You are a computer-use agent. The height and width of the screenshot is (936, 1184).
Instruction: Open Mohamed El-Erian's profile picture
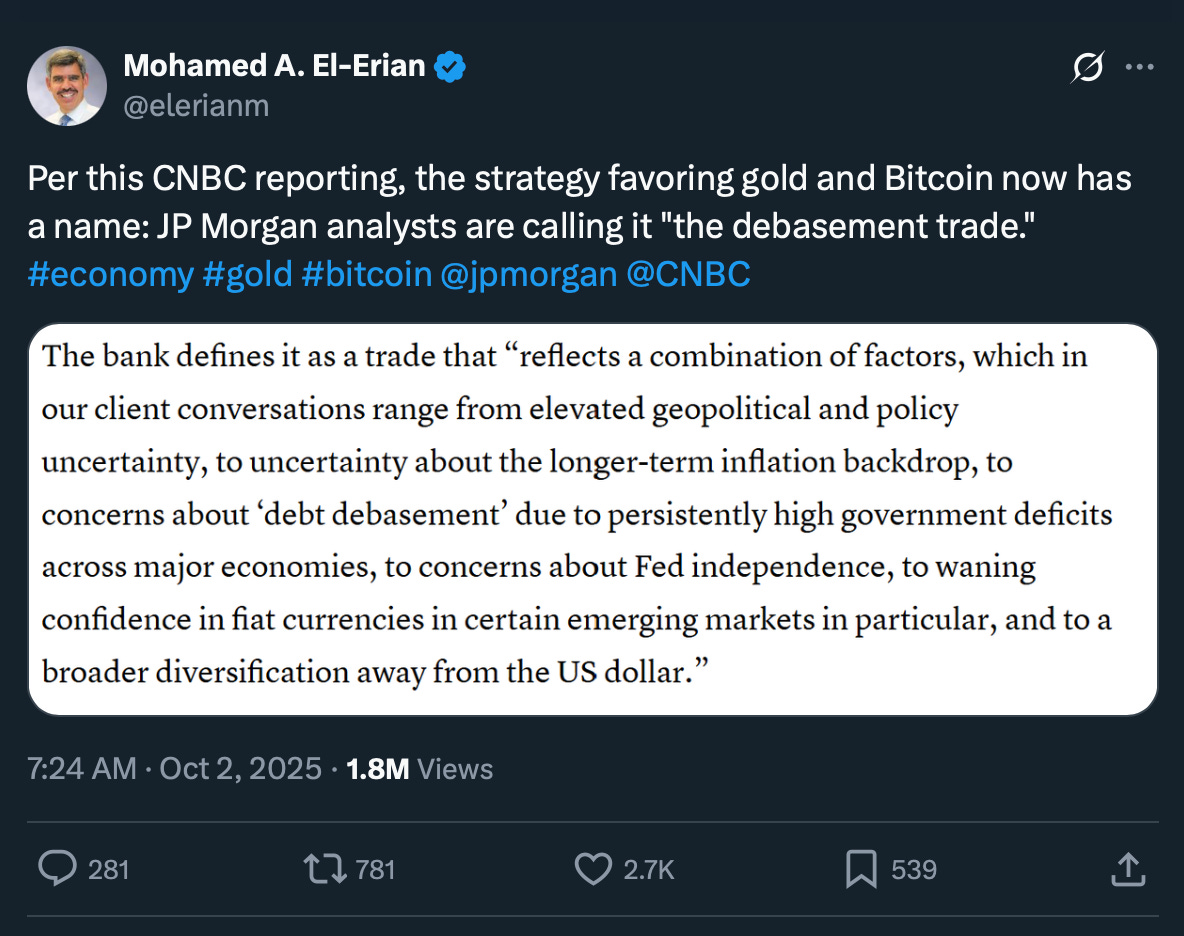click(x=67, y=86)
